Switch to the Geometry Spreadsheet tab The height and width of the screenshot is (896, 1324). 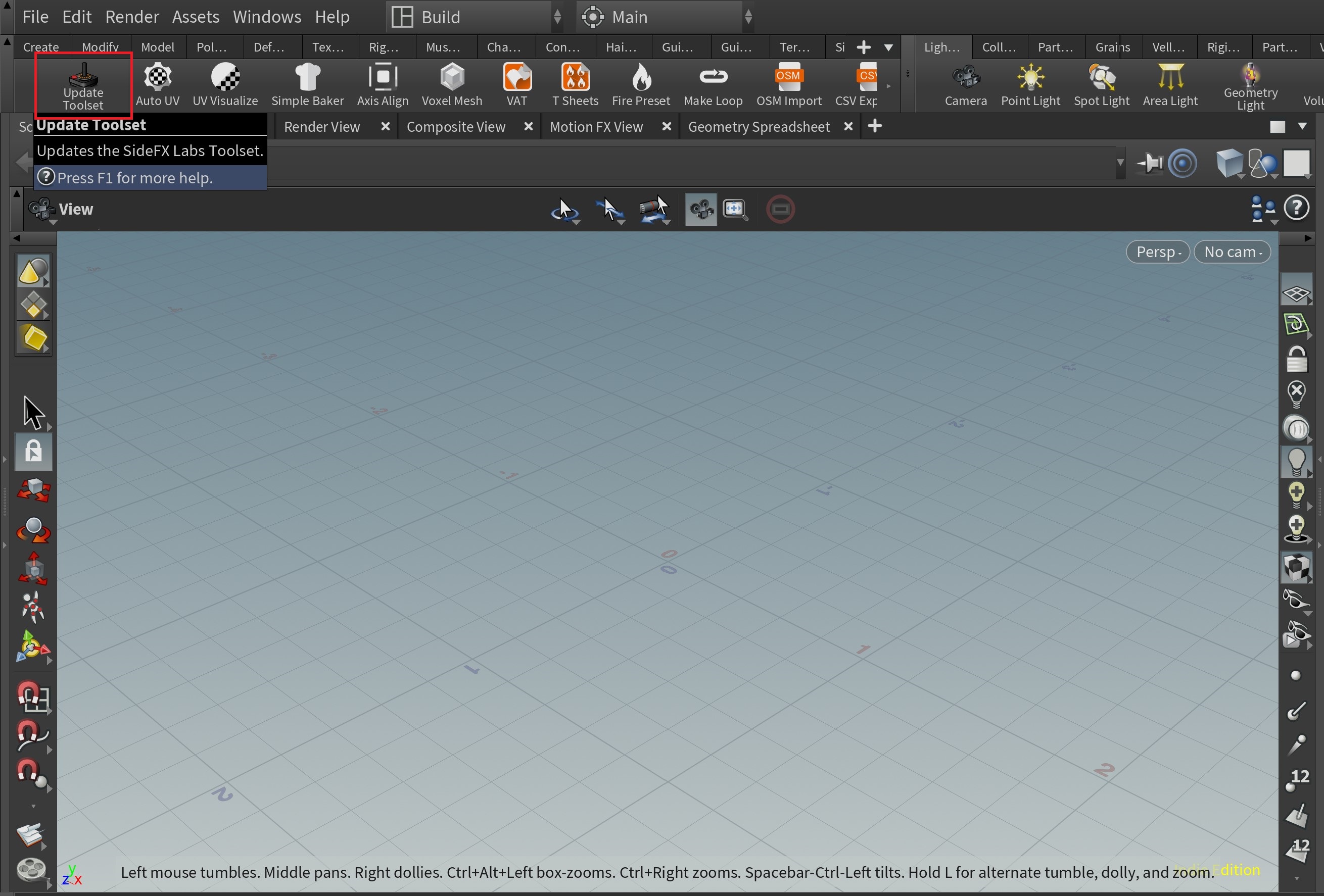click(759, 126)
